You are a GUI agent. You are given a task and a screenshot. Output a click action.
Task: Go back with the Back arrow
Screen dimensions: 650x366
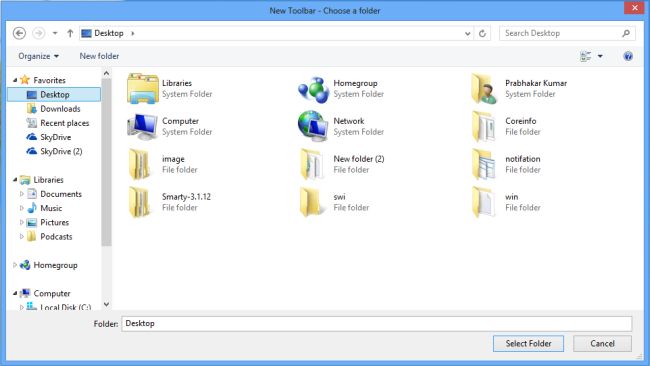coord(19,33)
